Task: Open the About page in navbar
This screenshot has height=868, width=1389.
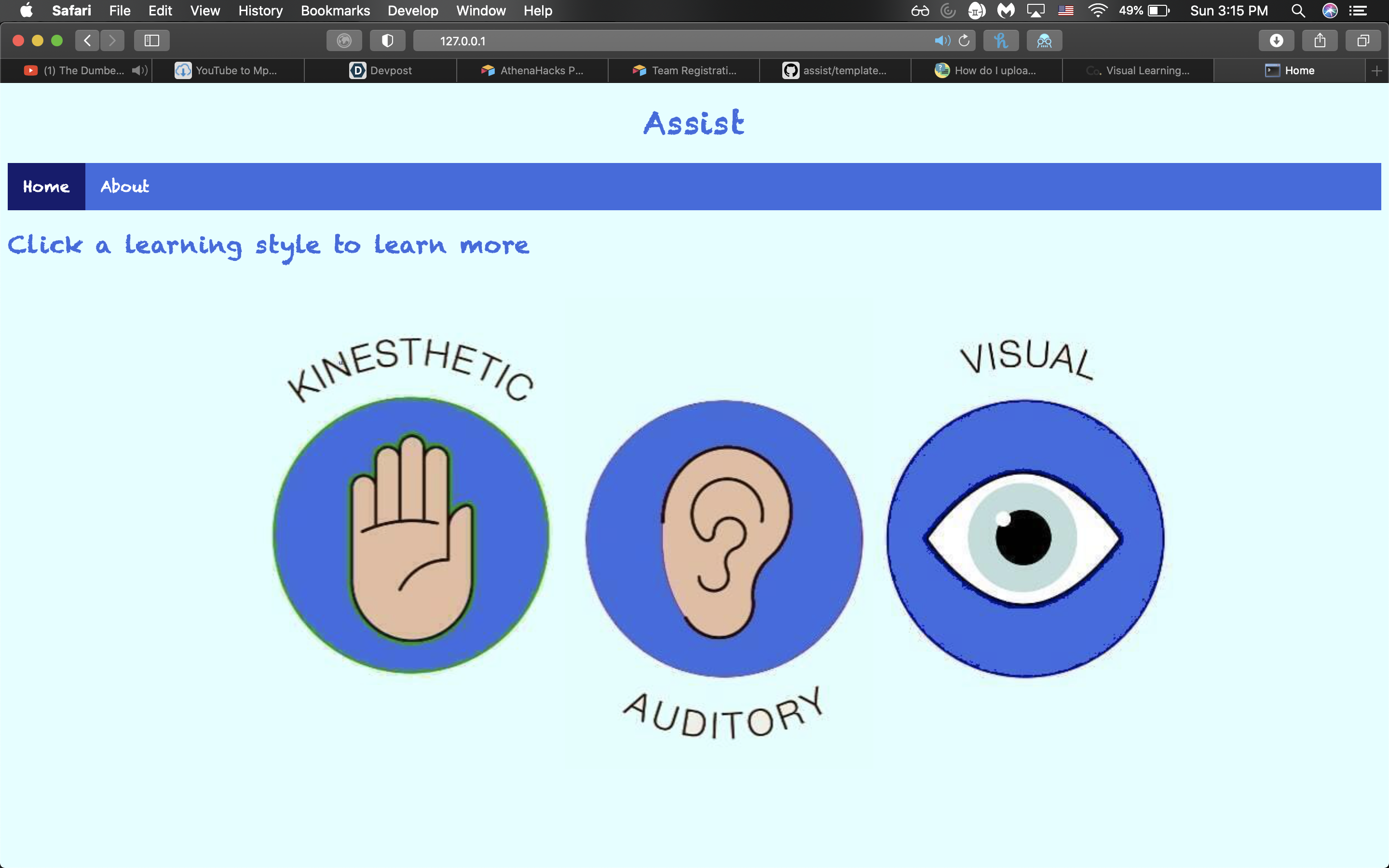Action: tap(124, 187)
